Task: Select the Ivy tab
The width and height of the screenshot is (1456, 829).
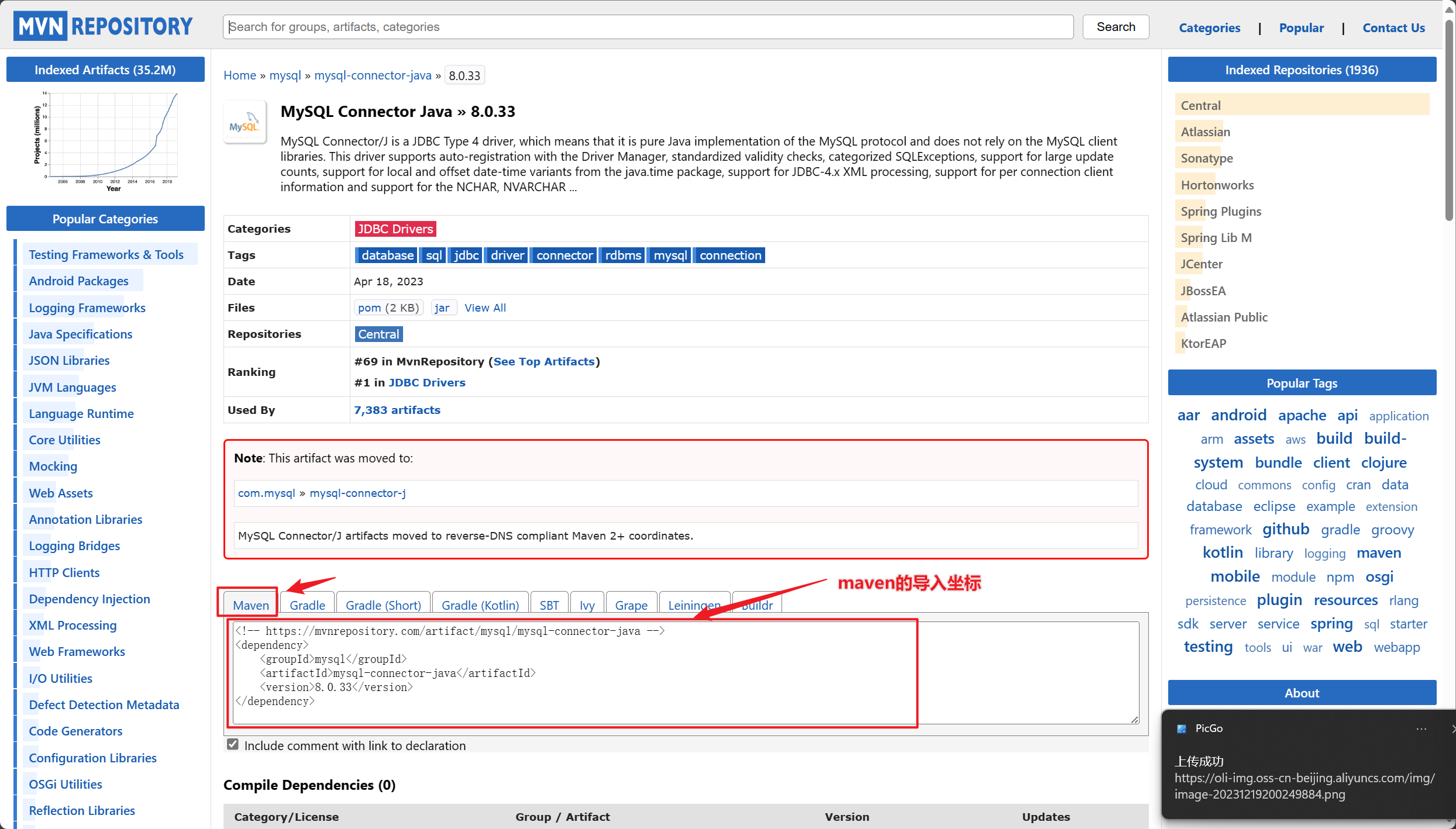Action: (587, 605)
